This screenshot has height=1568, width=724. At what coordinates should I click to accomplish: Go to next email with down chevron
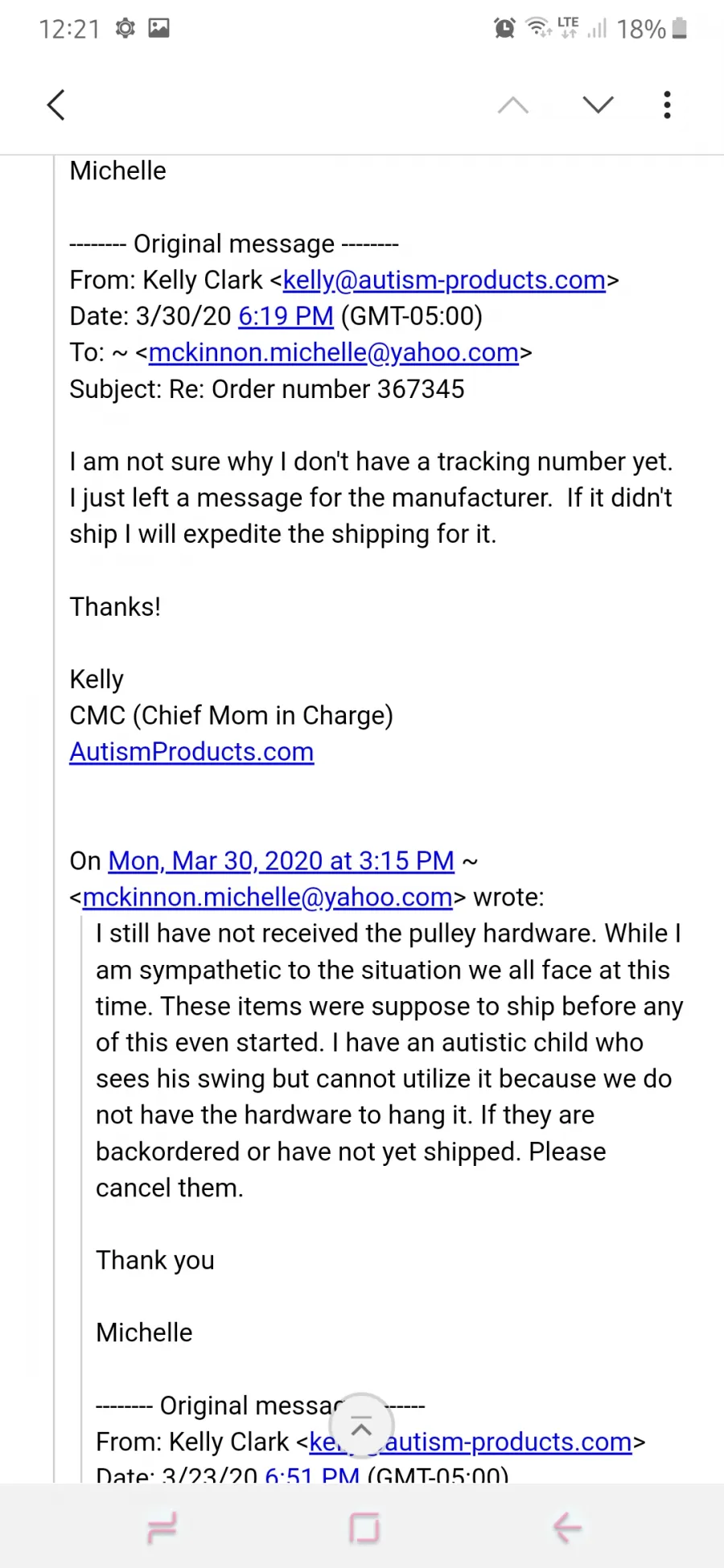click(x=598, y=105)
